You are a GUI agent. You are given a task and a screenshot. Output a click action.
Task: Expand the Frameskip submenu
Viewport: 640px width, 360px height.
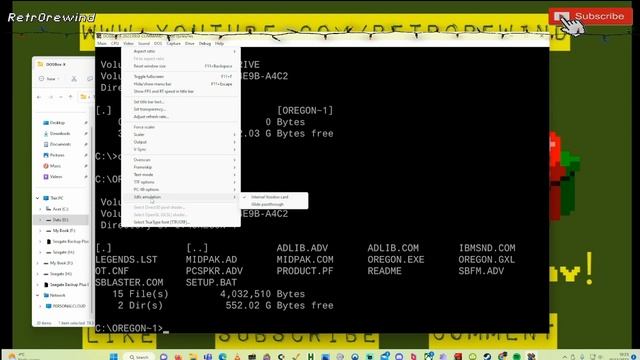click(181, 167)
